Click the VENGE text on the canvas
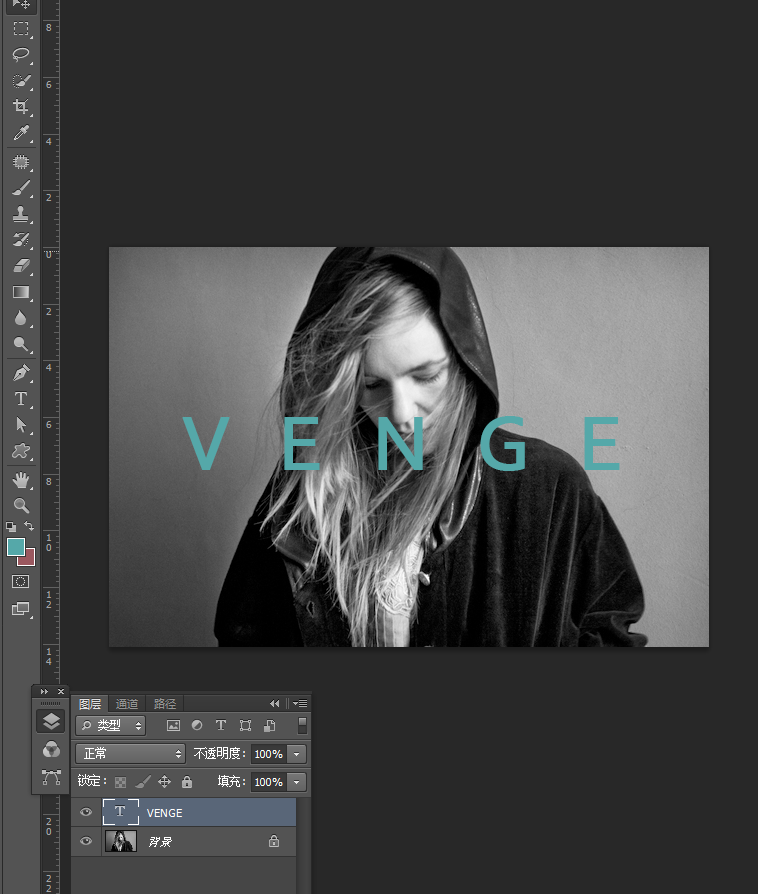This screenshot has height=894, width=758. click(x=401, y=443)
